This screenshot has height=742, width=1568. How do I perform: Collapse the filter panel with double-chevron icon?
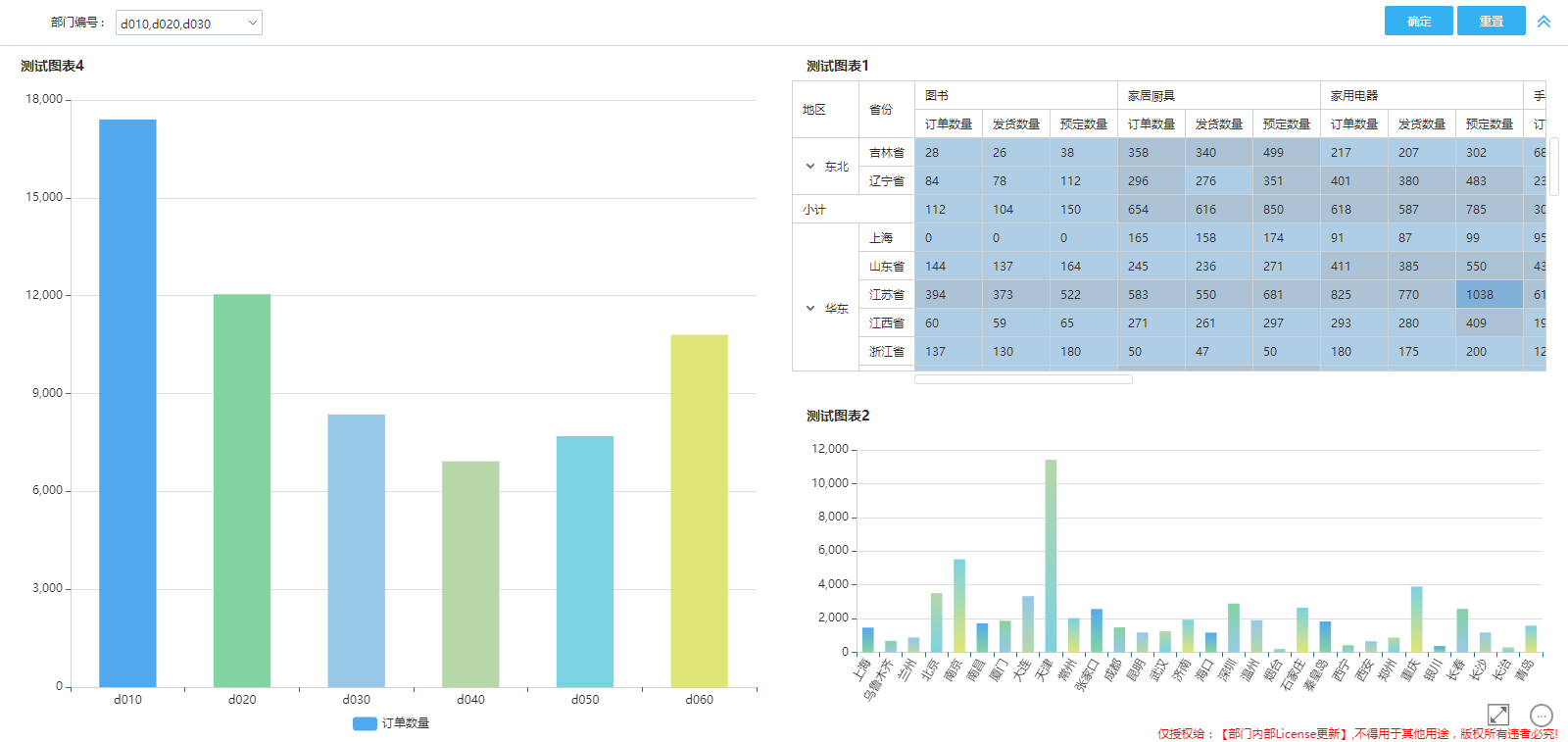(1543, 22)
